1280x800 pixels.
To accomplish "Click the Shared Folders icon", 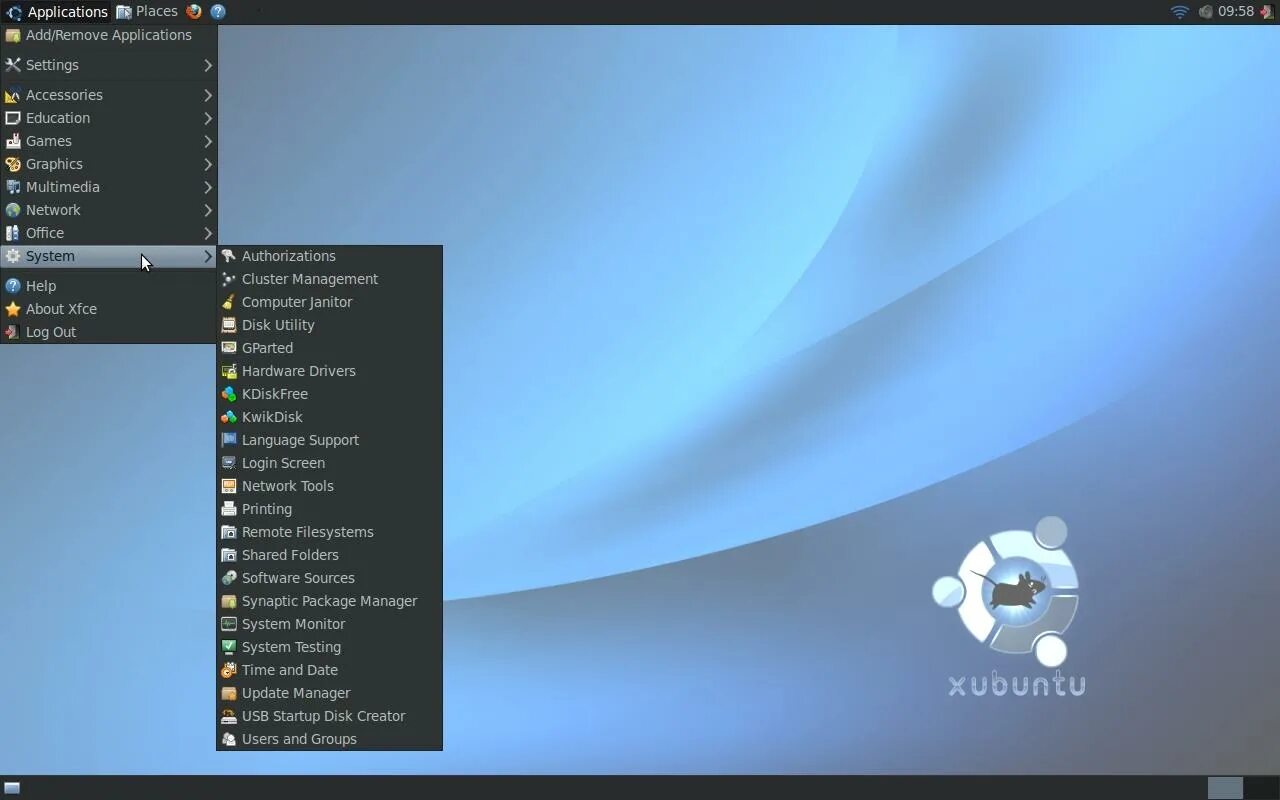I will [x=229, y=555].
